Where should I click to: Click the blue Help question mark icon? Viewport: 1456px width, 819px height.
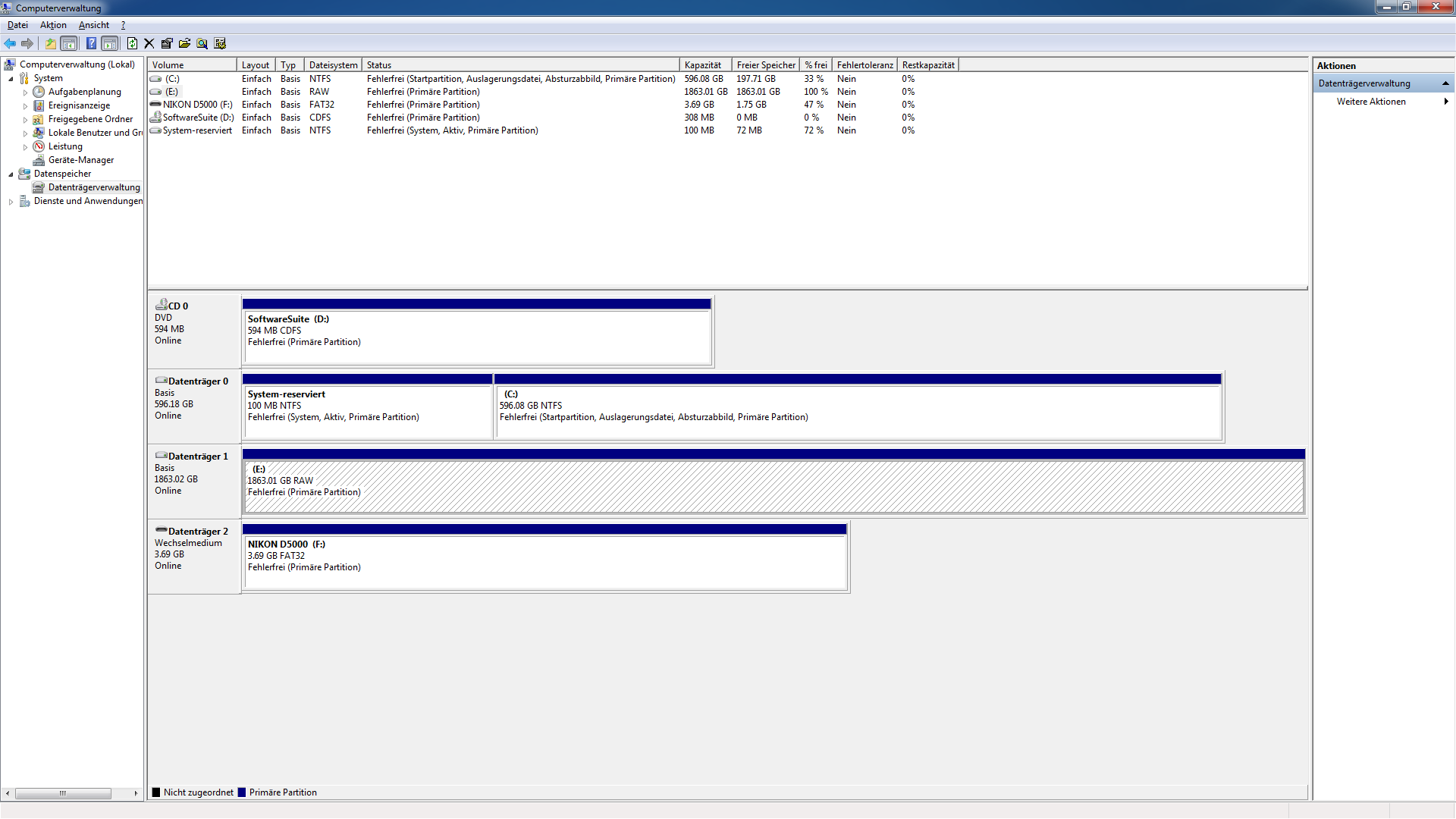pyautogui.click(x=91, y=43)
